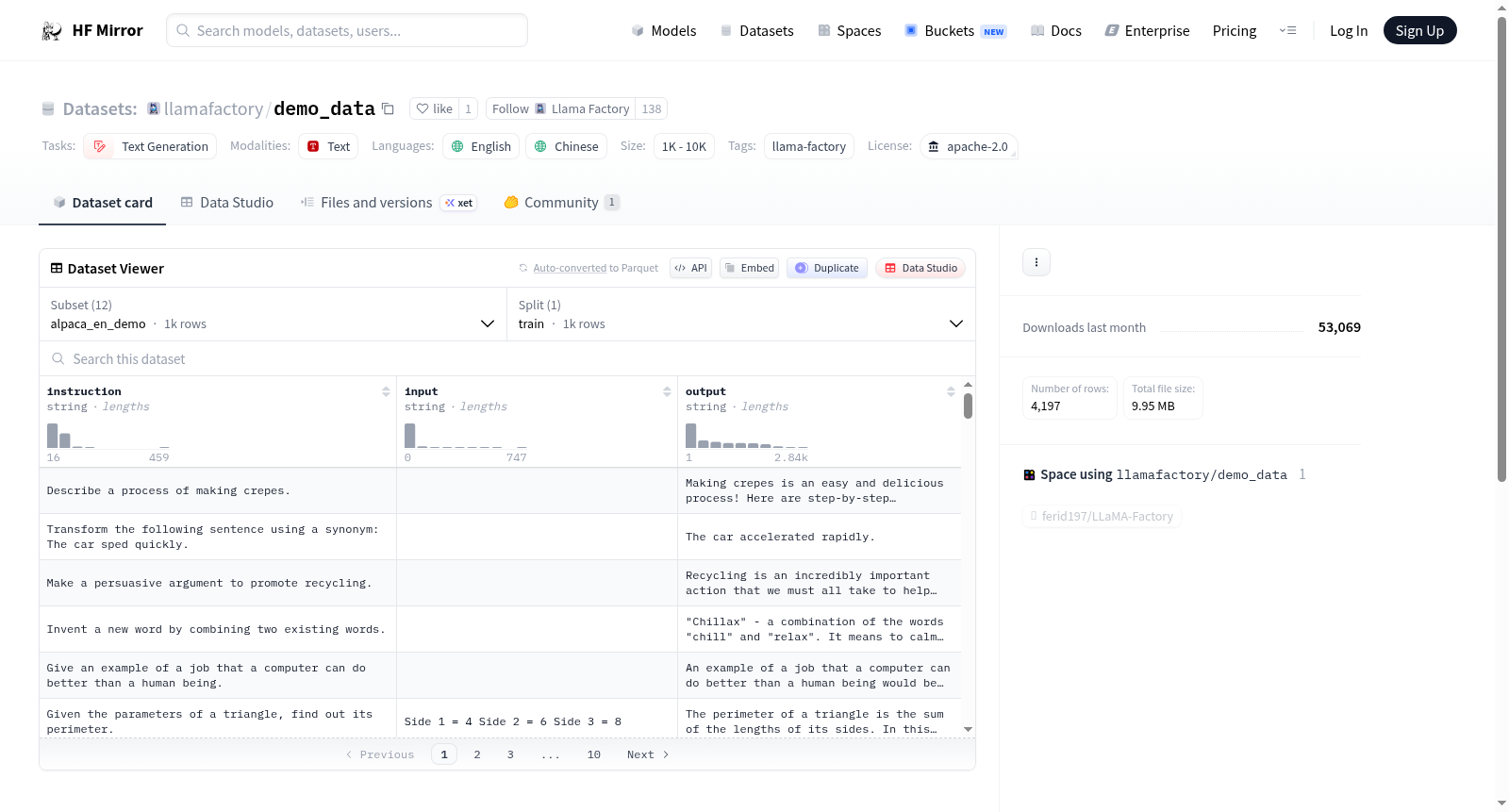Click the xet badge on Files and versions
The width and height of the screenshot is (1509, 812).
(459, 203)
